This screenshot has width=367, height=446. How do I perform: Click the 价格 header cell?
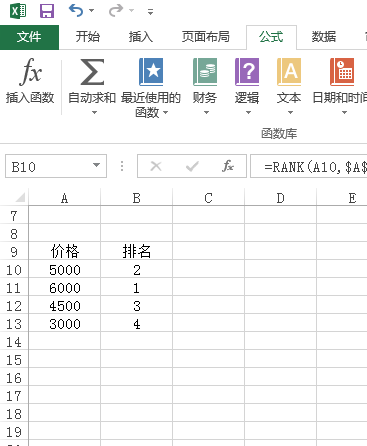[65, 251]
